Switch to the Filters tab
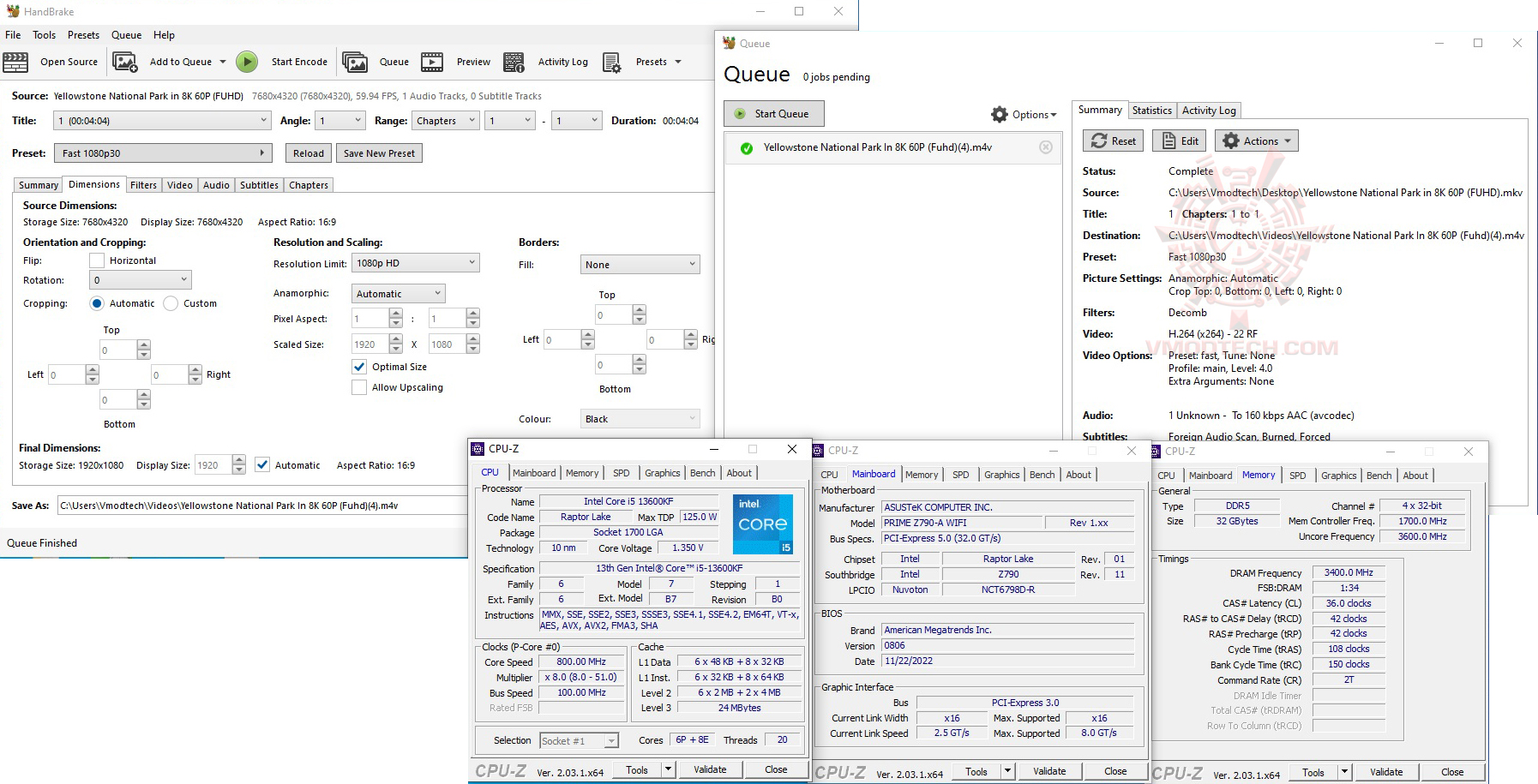 [143, 185]
